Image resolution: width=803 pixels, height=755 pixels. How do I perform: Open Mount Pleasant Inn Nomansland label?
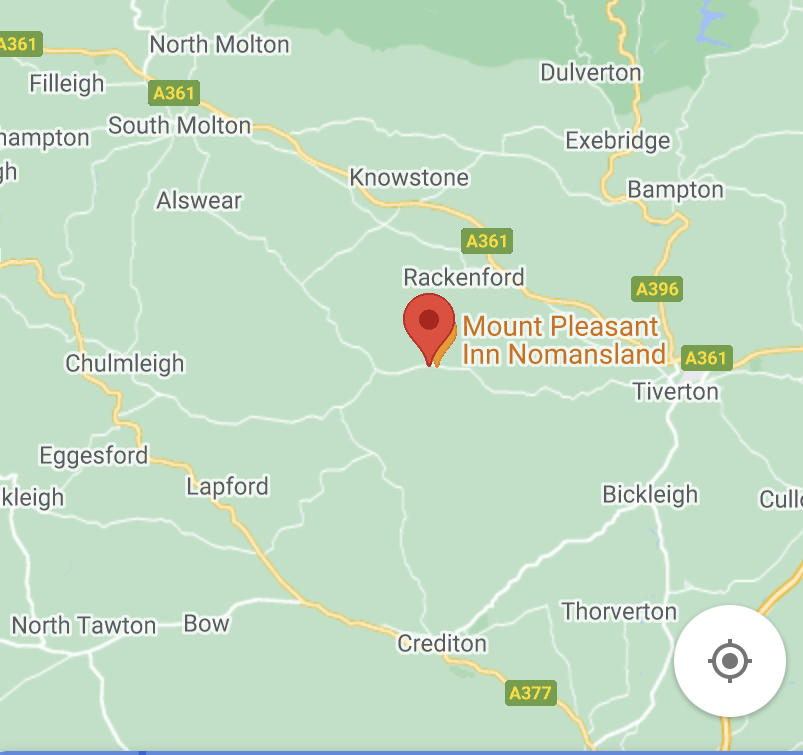[x=564, y=340]
